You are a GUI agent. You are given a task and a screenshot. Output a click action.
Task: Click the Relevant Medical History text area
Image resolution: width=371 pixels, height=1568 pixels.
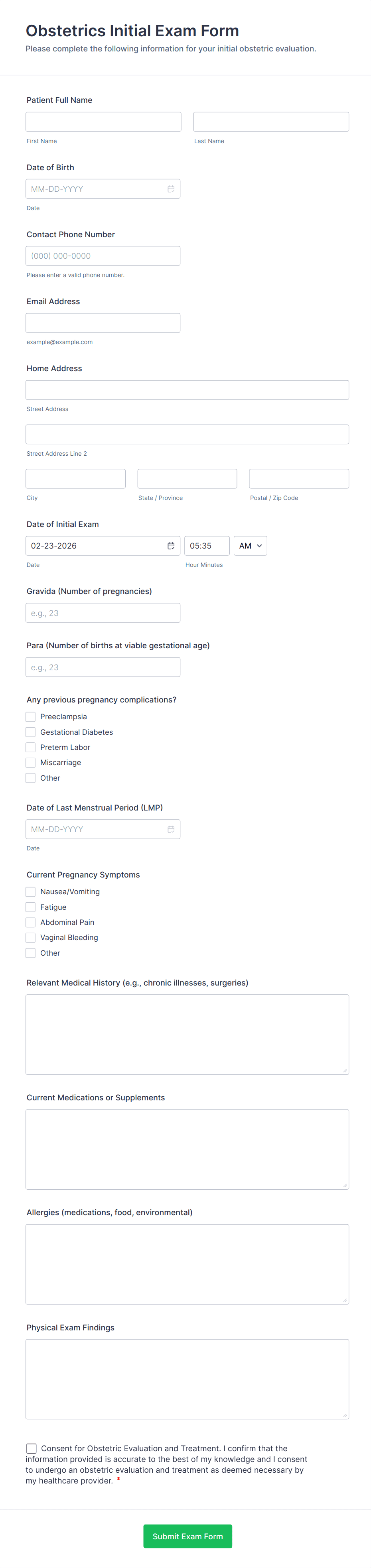(x=187, y=1034)
